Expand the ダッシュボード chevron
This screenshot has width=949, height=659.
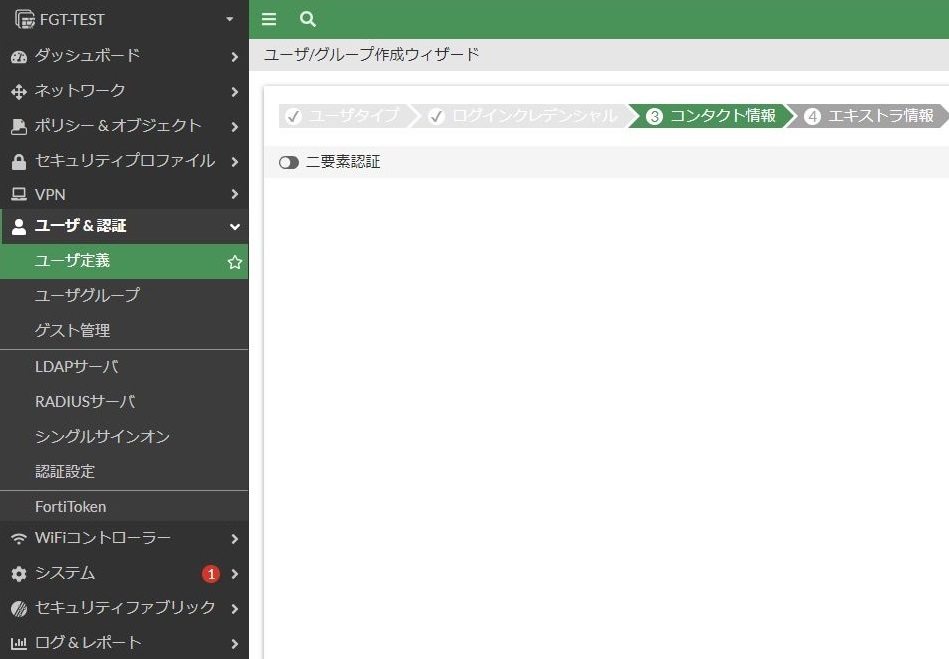[x=235, y=57]
